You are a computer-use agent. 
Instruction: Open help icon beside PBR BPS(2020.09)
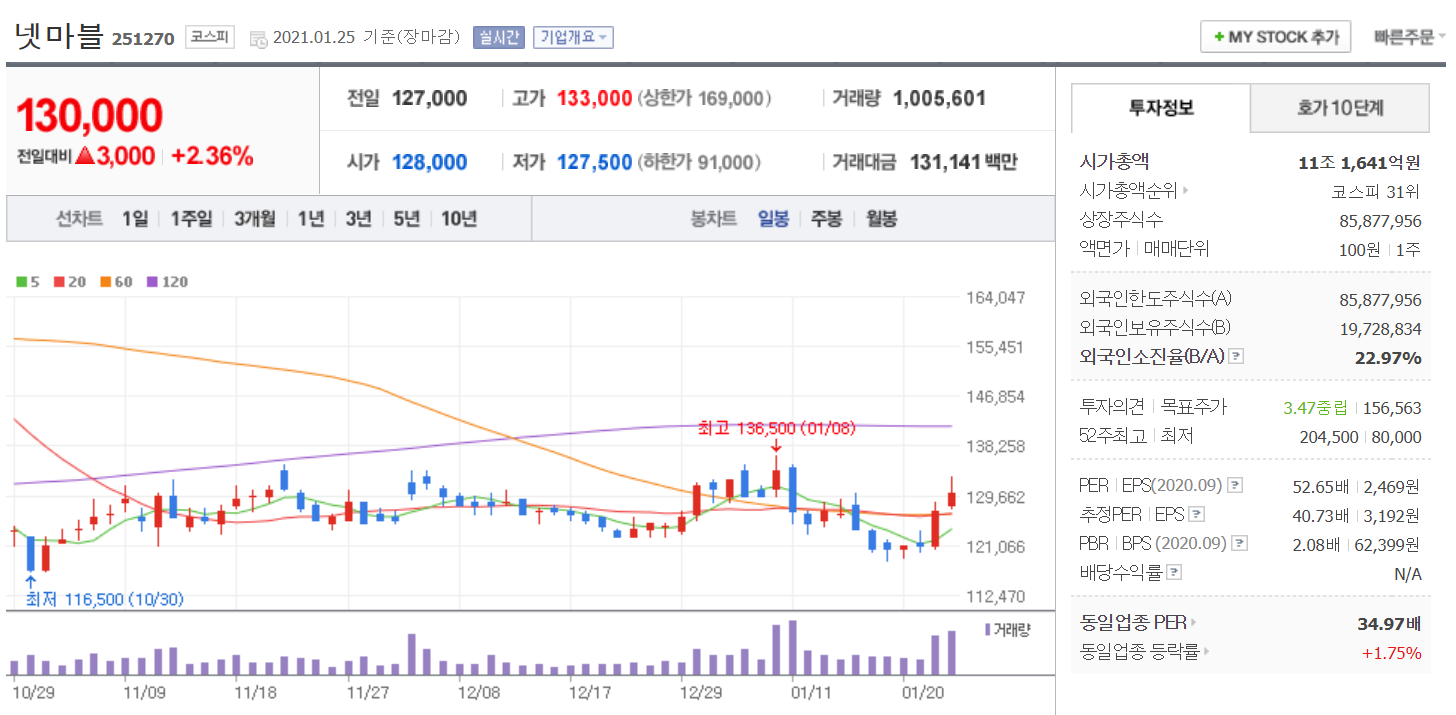click(x=1240, y=544)
